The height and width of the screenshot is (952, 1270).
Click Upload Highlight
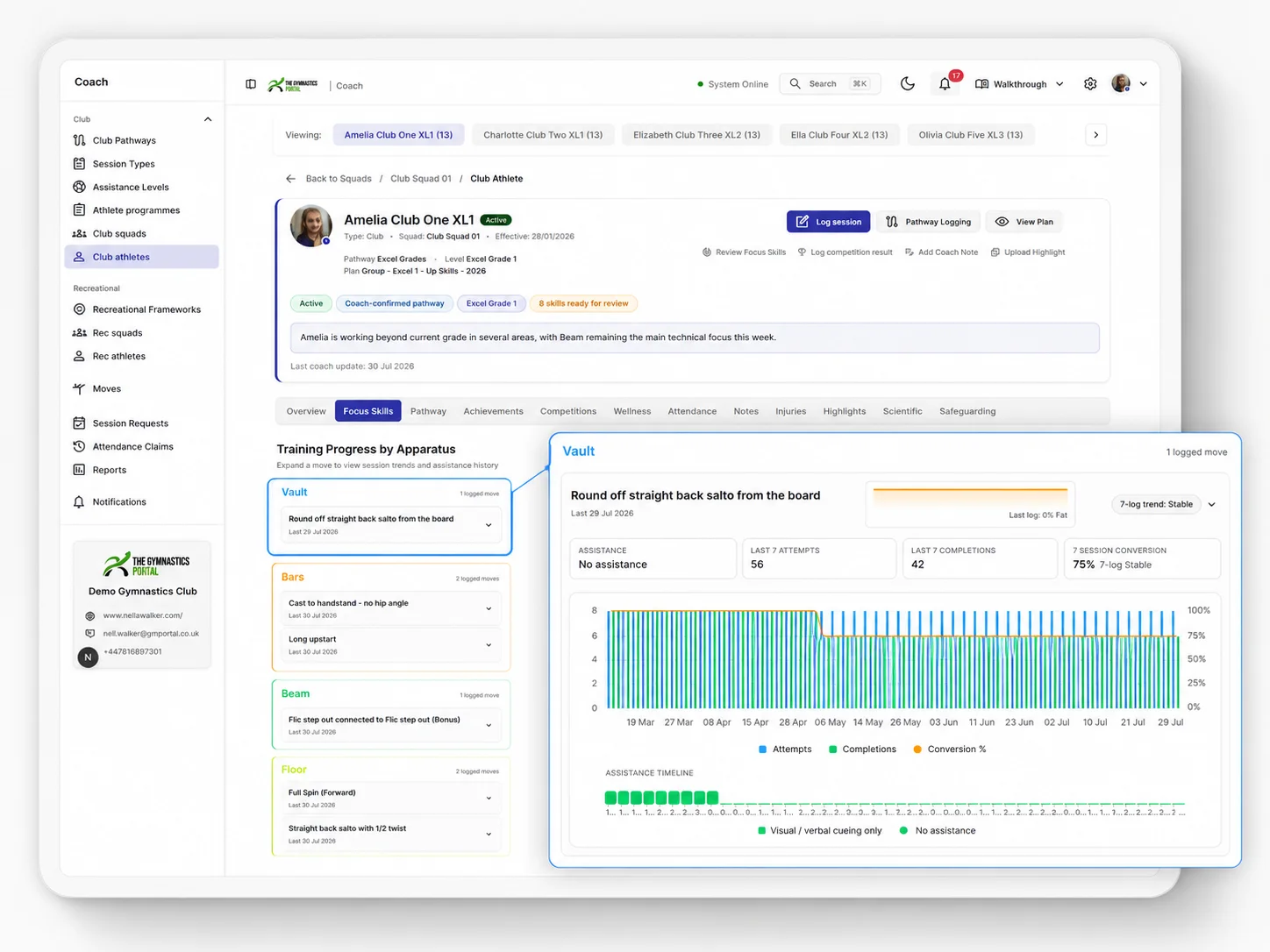click(1028, 252)
